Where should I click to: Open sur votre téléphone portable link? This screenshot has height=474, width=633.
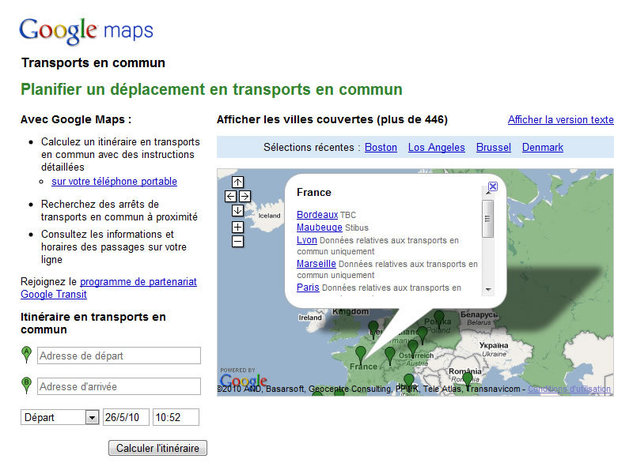pyautogui.click(x=114, y=181)
